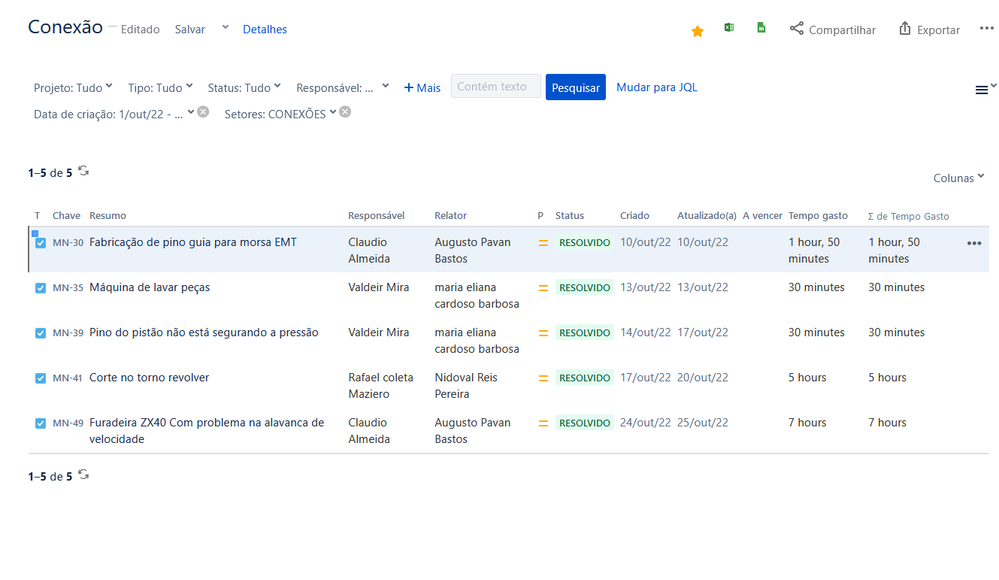The width and height of the screenshot is (999, 580).
Task: Click the Pesquisar button
Action: tap(575, 87)
